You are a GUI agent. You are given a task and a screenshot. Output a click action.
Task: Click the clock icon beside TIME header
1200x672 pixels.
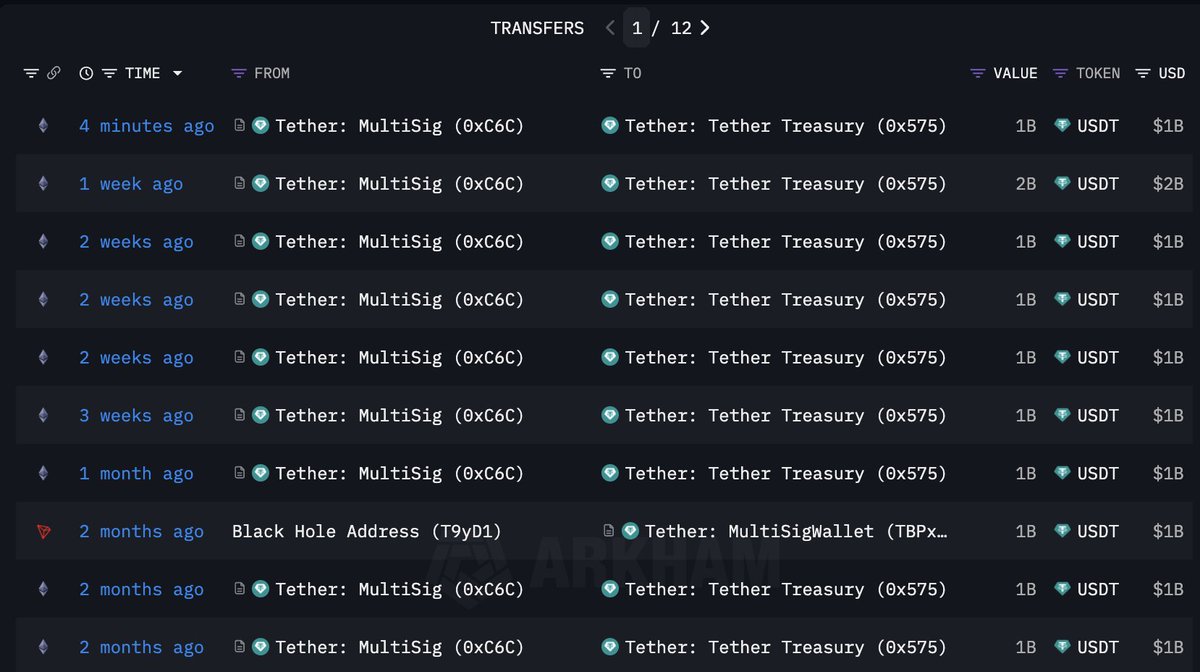tap(86, 73)
